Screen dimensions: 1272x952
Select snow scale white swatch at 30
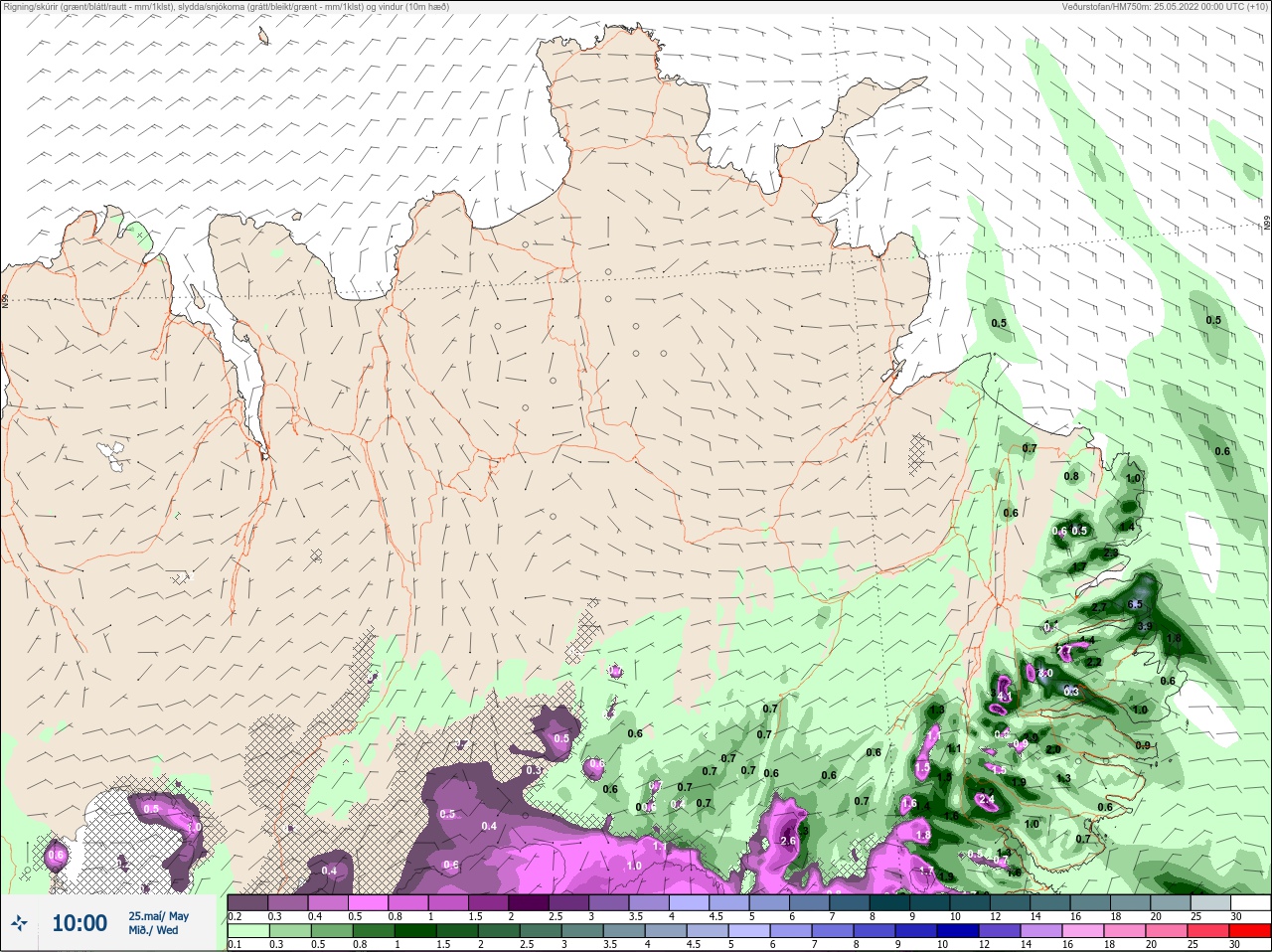click(x=1251, y=902)
